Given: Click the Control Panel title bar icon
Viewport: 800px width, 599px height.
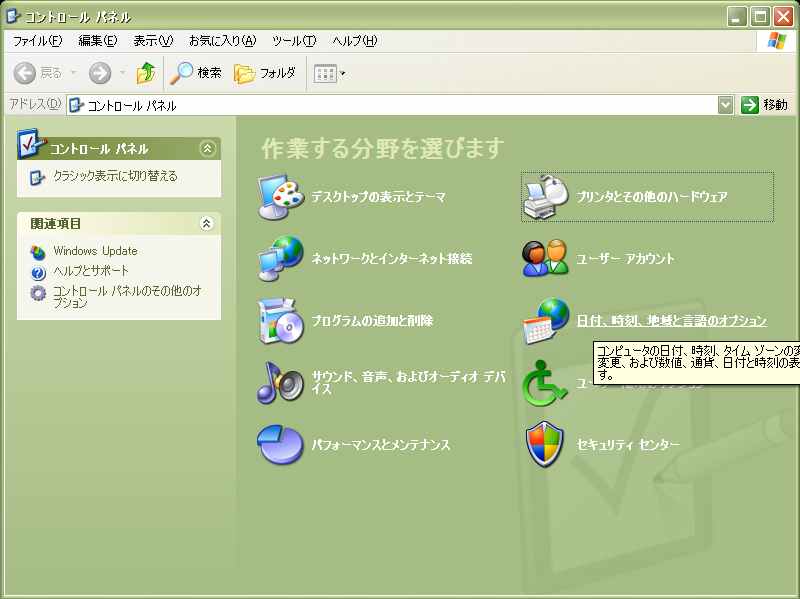Looking at the screenshot, I should coord(12,16).
